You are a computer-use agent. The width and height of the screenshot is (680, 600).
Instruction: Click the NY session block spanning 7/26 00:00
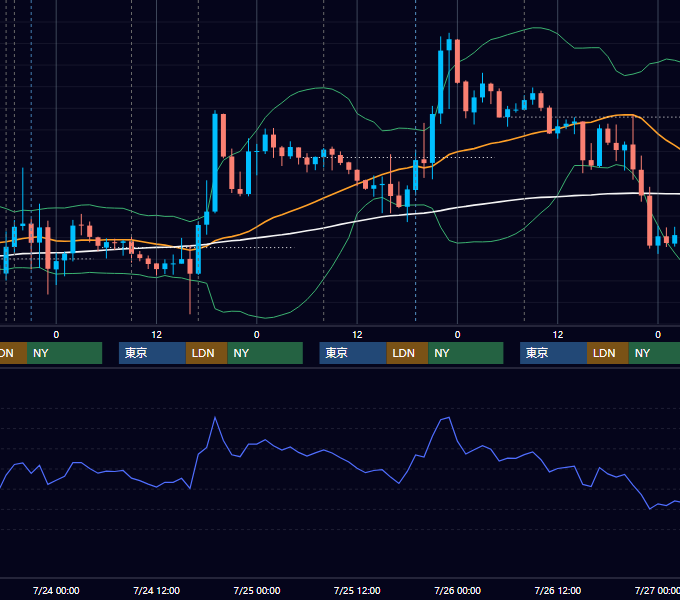pyautogui.click(x=466, y=353)
